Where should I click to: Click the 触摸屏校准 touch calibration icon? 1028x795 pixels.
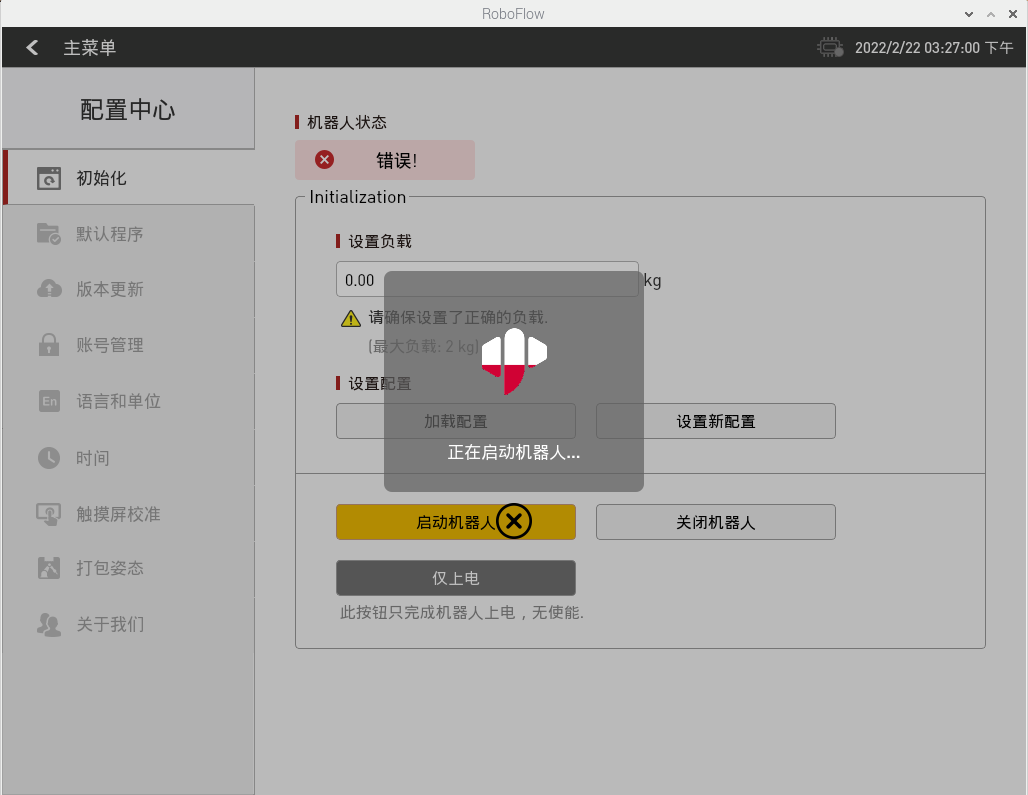[49, 514]
